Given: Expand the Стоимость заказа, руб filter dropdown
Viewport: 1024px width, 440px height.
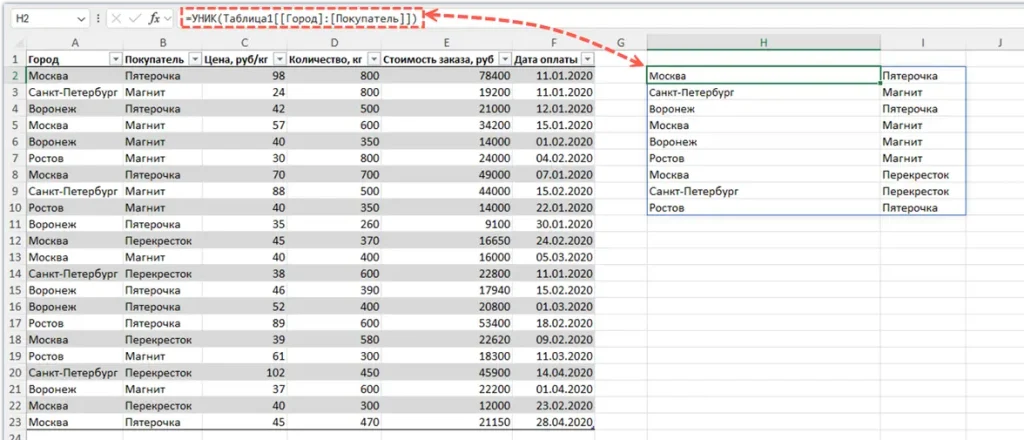Looking at the screenshot, I should pyautogui.click(x=505, y=59).
